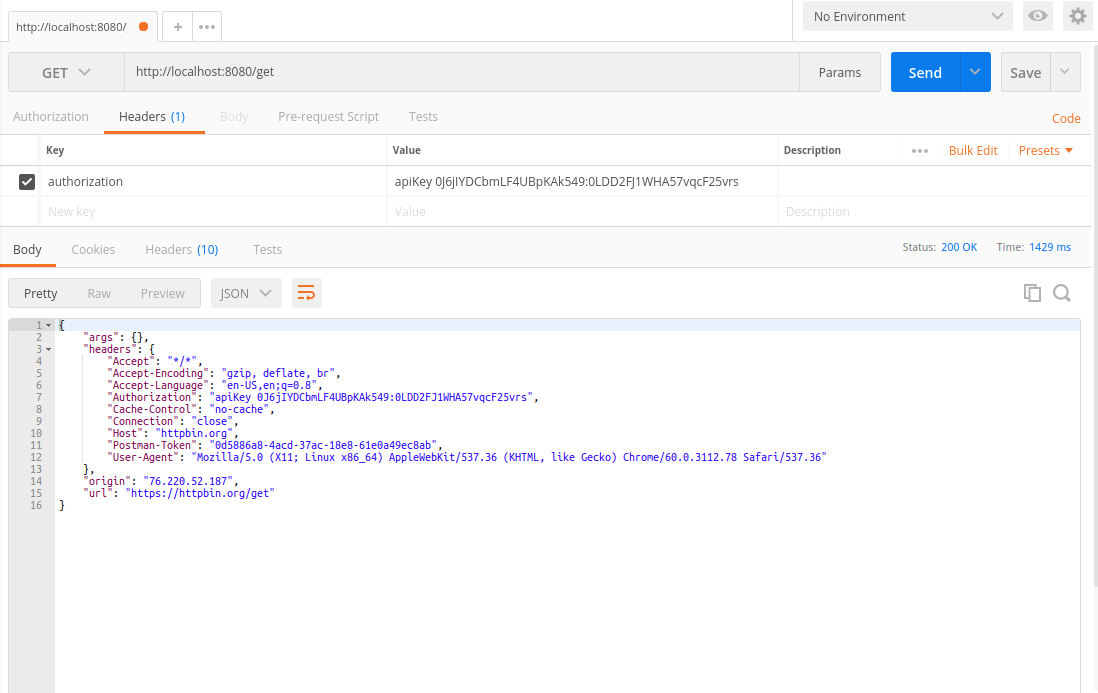Open the JSON format dropdown
Image resolution: width=1098 pixels, height=693 pixels.
[246, 293]
